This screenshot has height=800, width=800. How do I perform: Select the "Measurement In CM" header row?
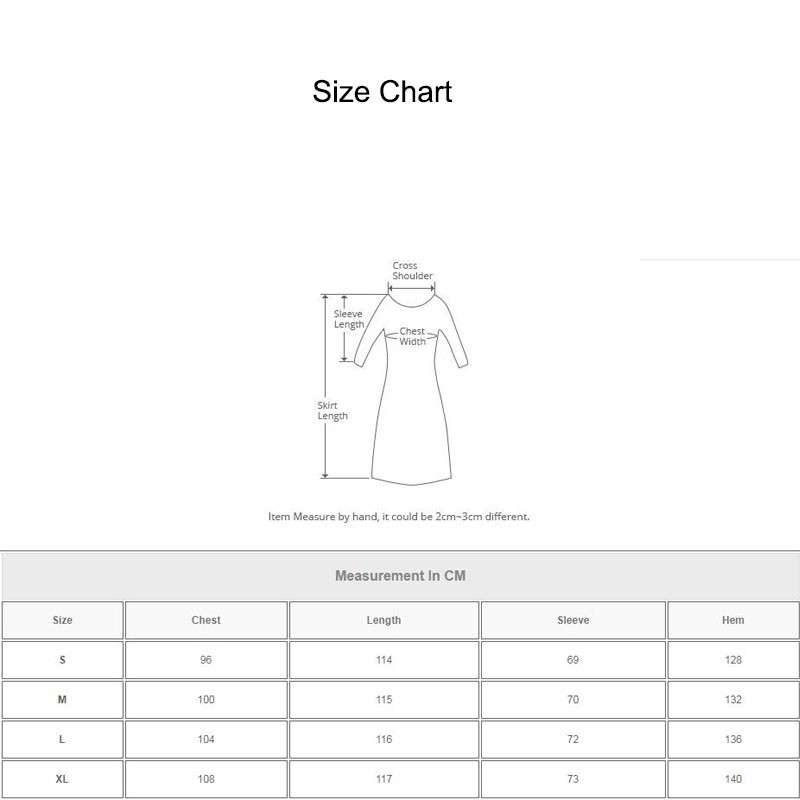pos(400,575)
